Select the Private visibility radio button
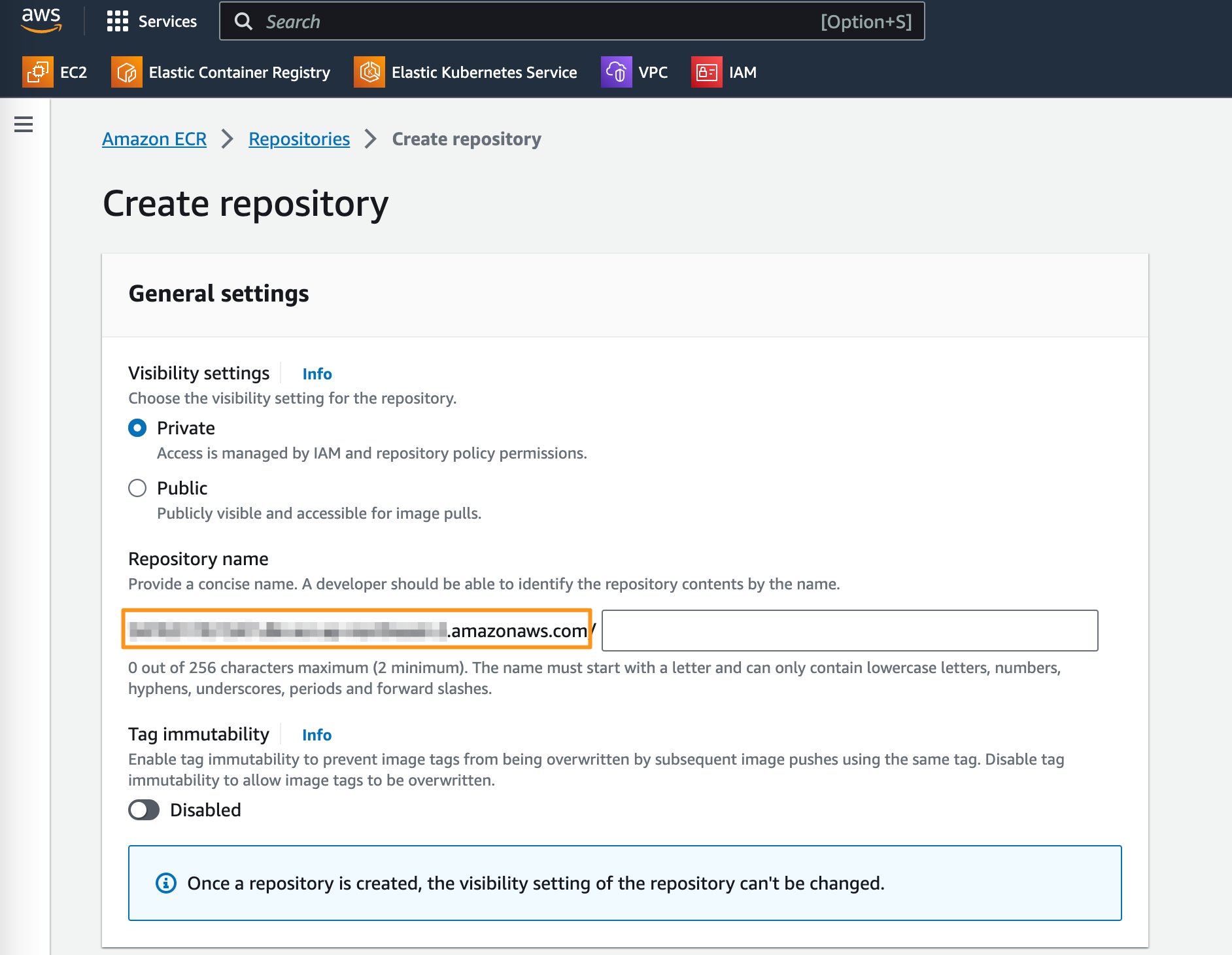1232x955 pixels. [137, 428]
